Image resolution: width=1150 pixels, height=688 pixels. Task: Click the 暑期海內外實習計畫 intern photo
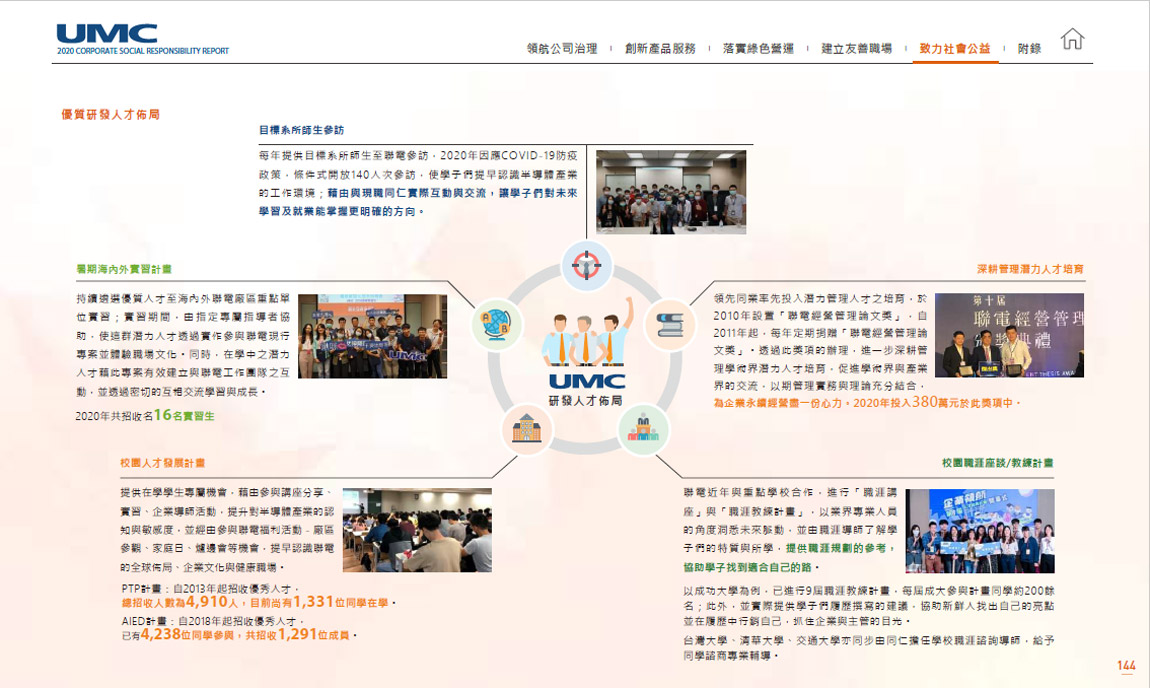click(x=372, y=335)
